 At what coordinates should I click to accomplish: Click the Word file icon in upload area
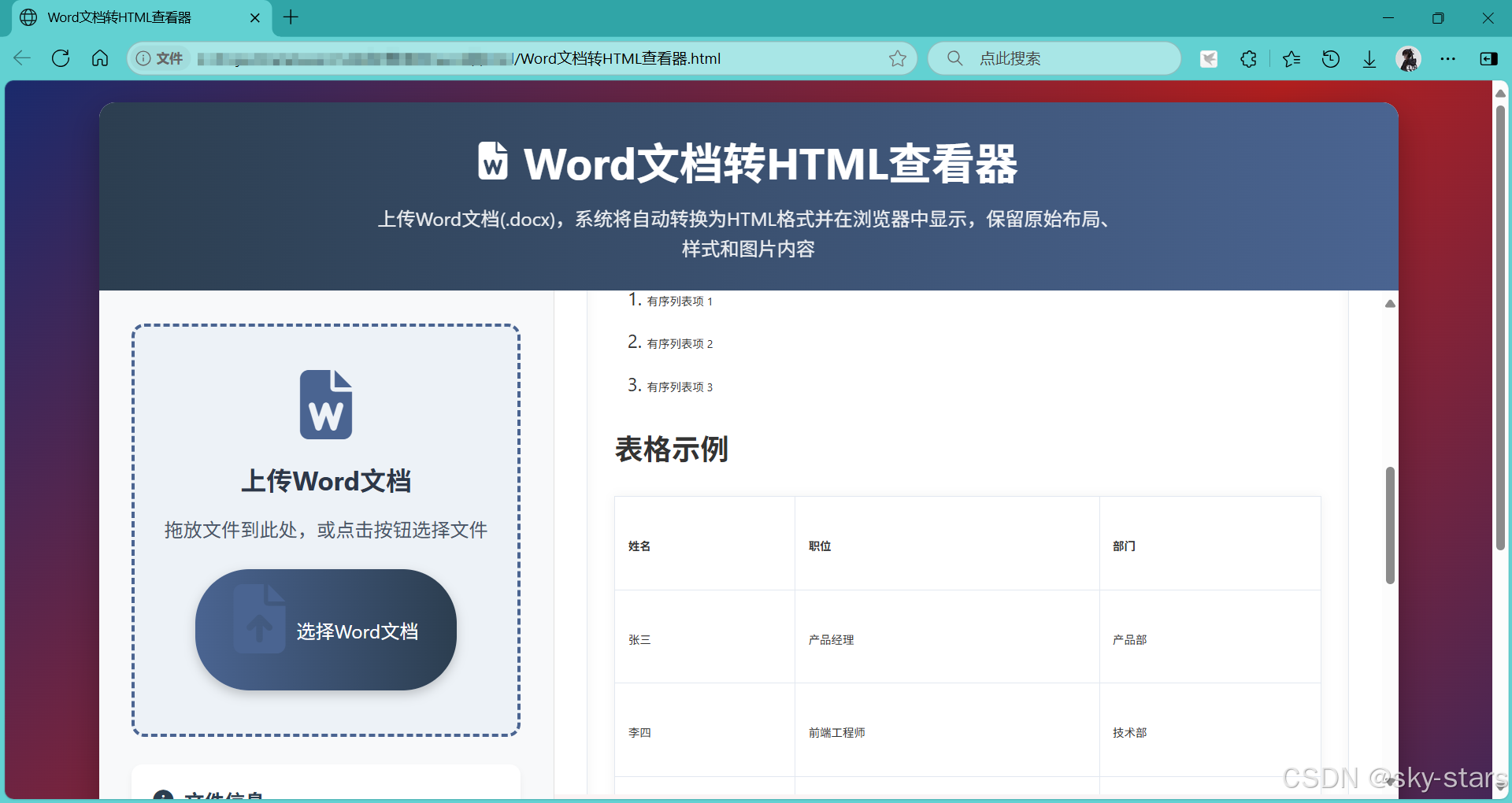coord(326,405)
